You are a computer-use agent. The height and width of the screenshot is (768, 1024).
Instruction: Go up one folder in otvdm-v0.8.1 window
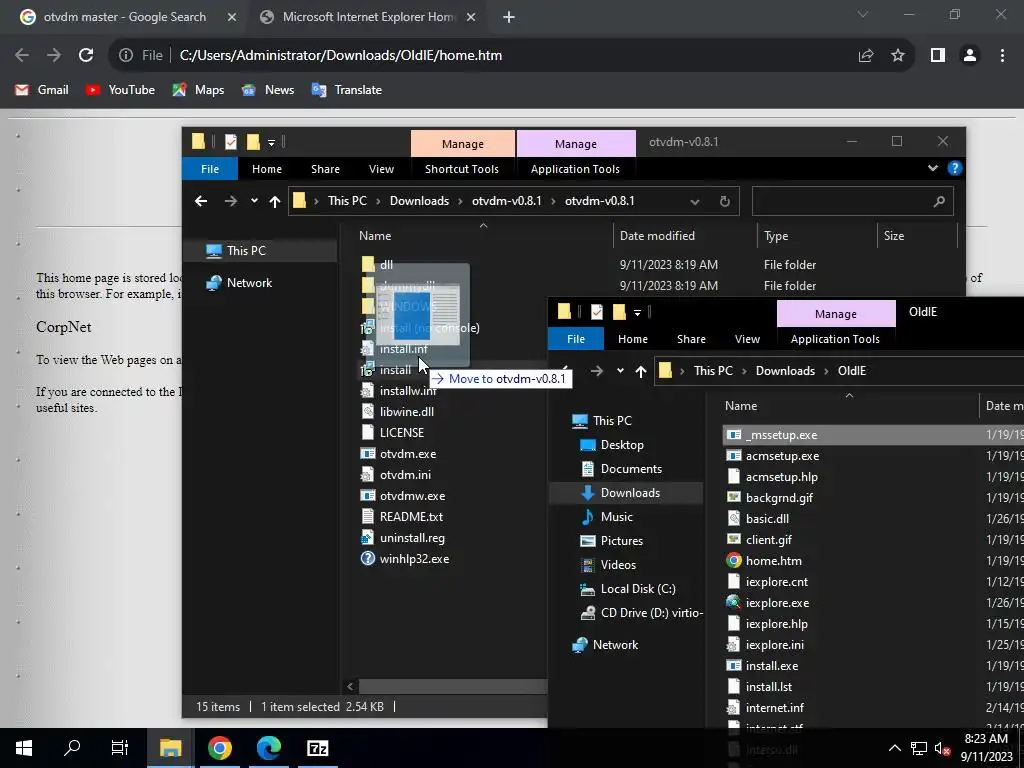coord(274,201)
